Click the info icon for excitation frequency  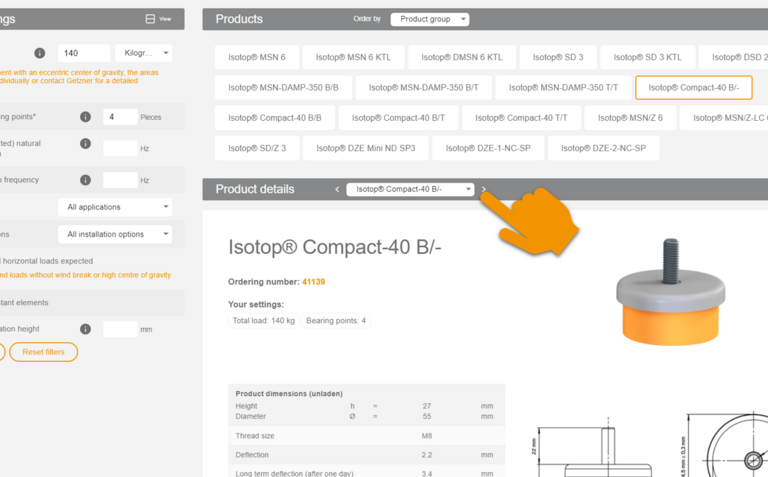pos(86,181)
